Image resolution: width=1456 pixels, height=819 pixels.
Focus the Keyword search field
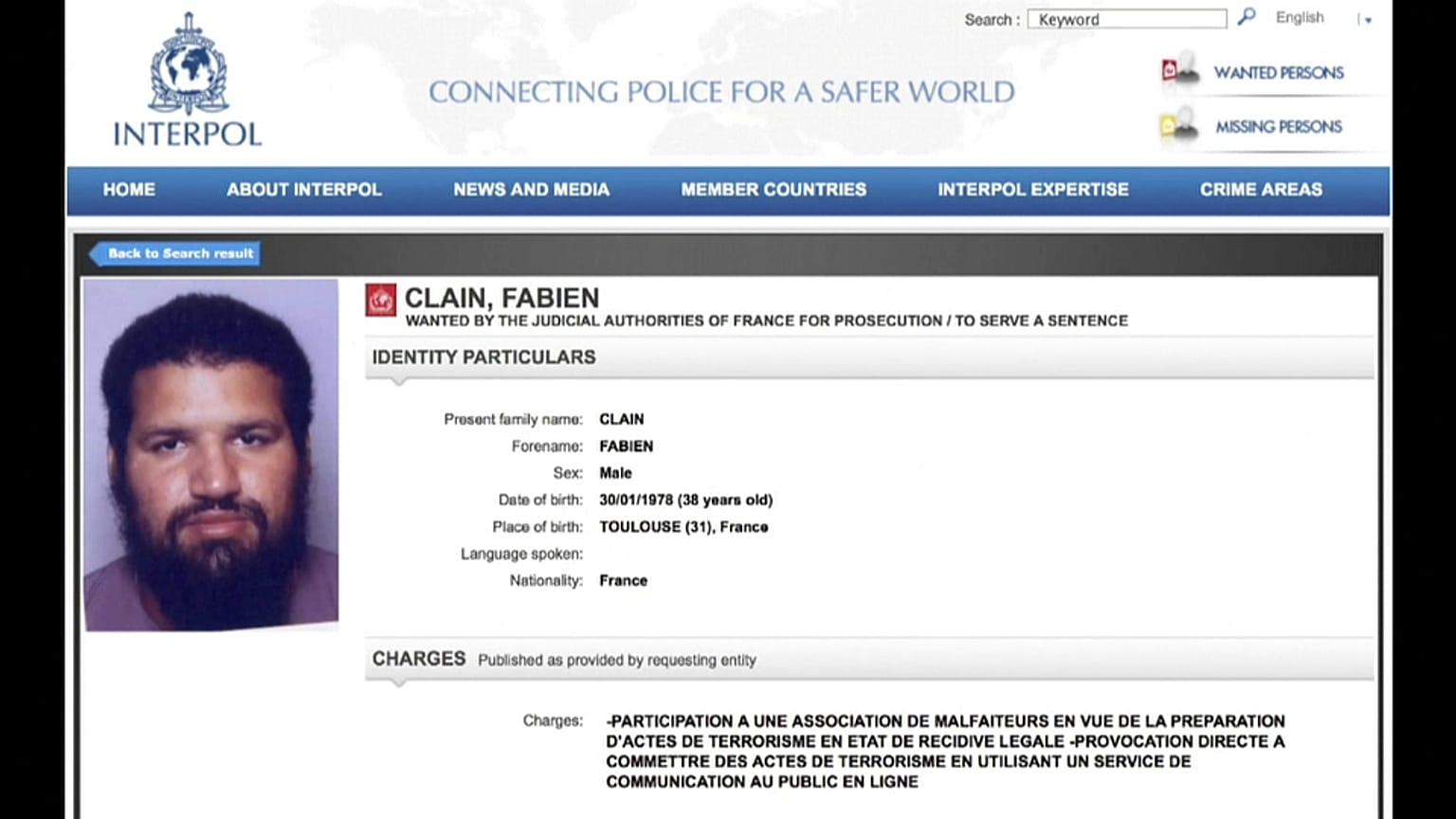1127,19
